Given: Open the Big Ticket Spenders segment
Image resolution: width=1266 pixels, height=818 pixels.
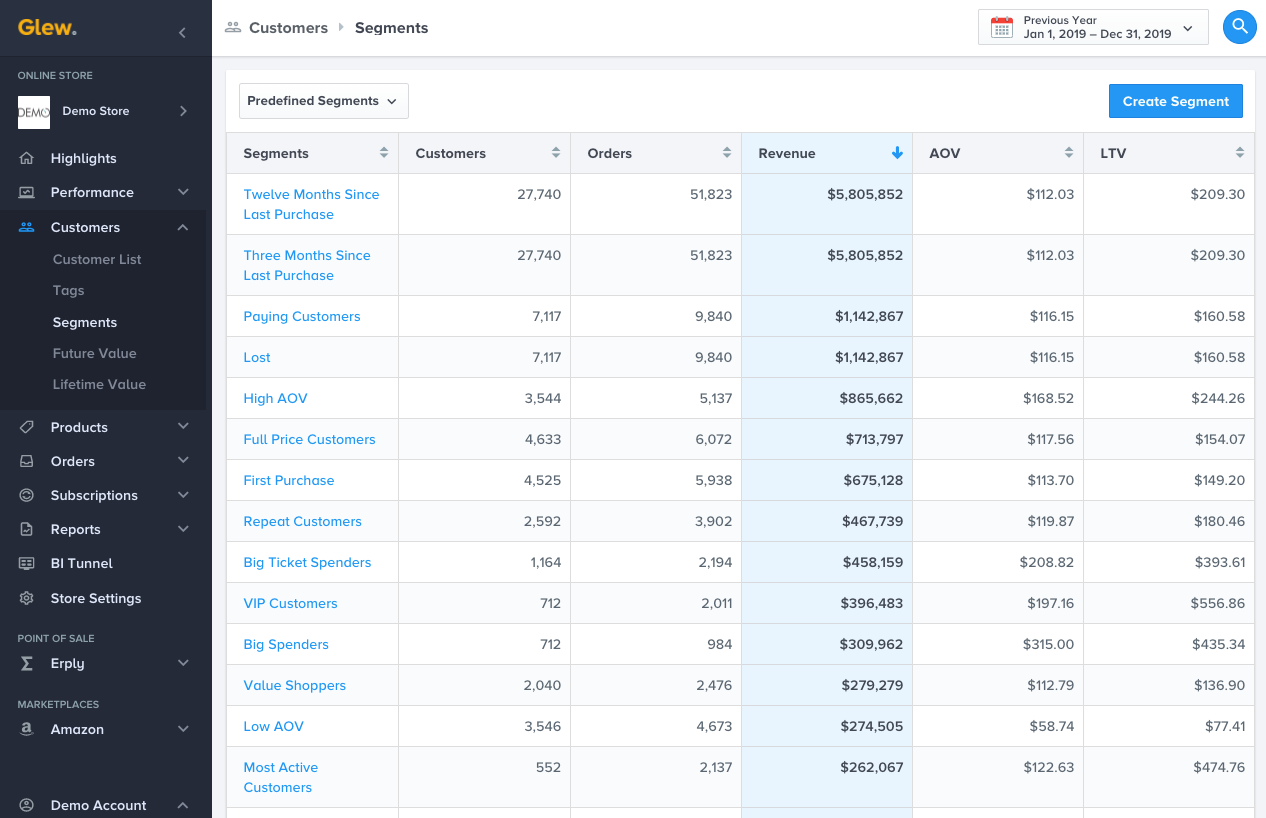Looking at the screenshot, I should tap(307, 562).
